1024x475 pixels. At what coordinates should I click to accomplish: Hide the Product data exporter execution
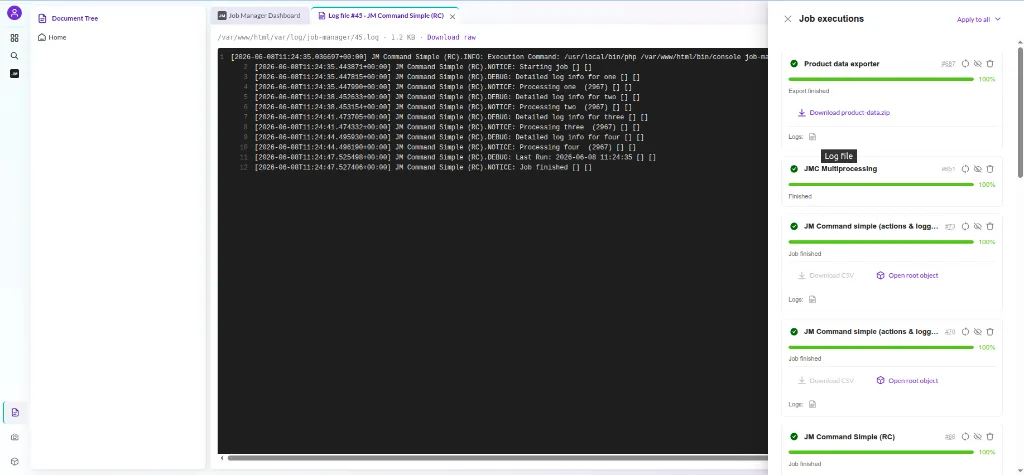978,64
